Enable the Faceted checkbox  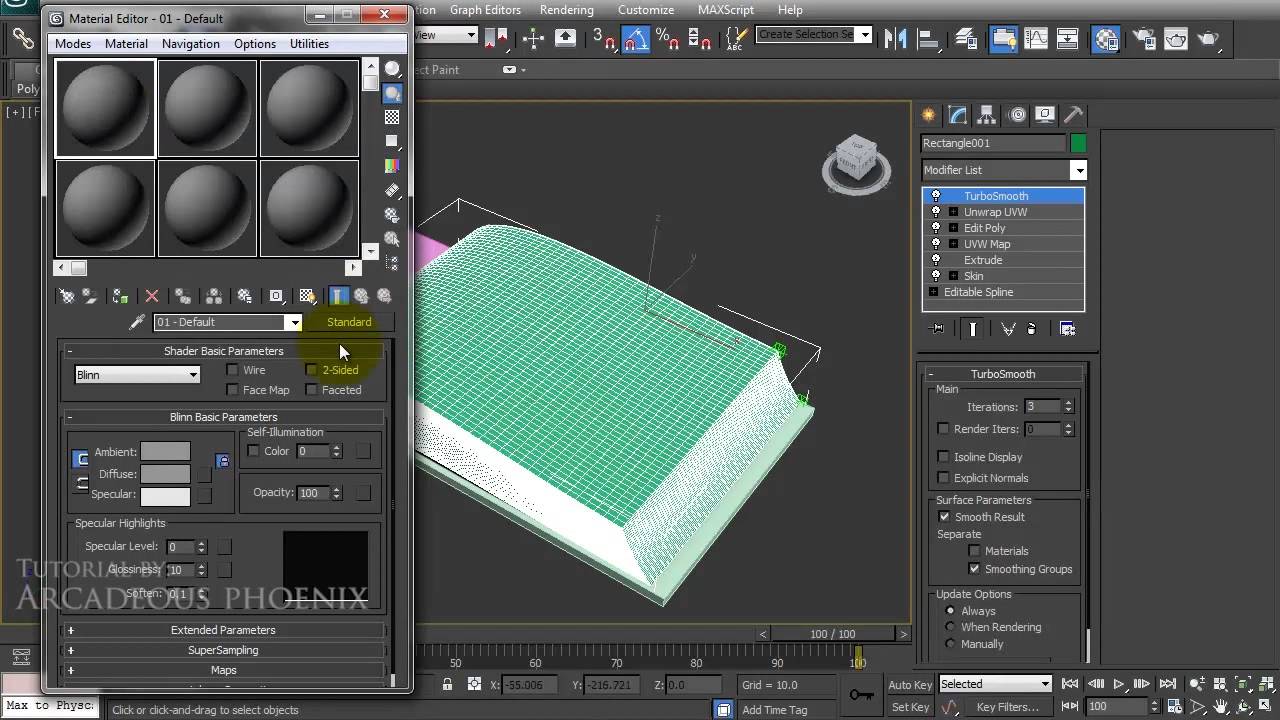pos(312,390)
